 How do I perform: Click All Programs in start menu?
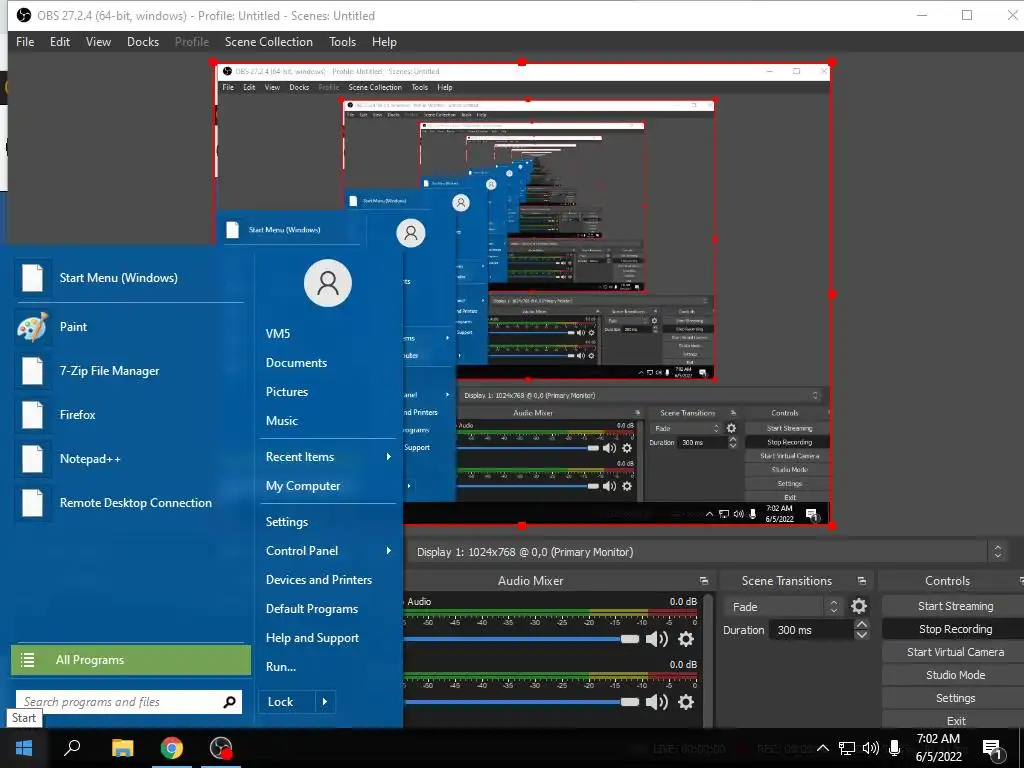pos(131,660)
